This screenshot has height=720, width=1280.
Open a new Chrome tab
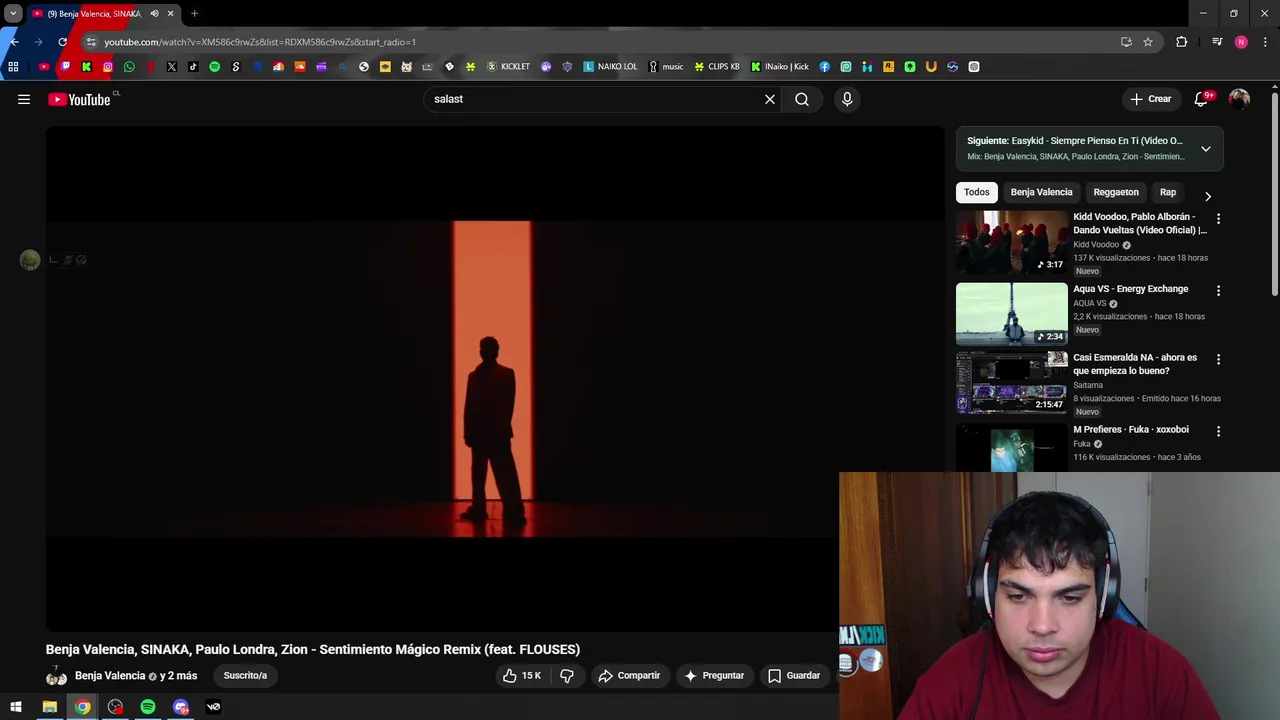[194, 14]
